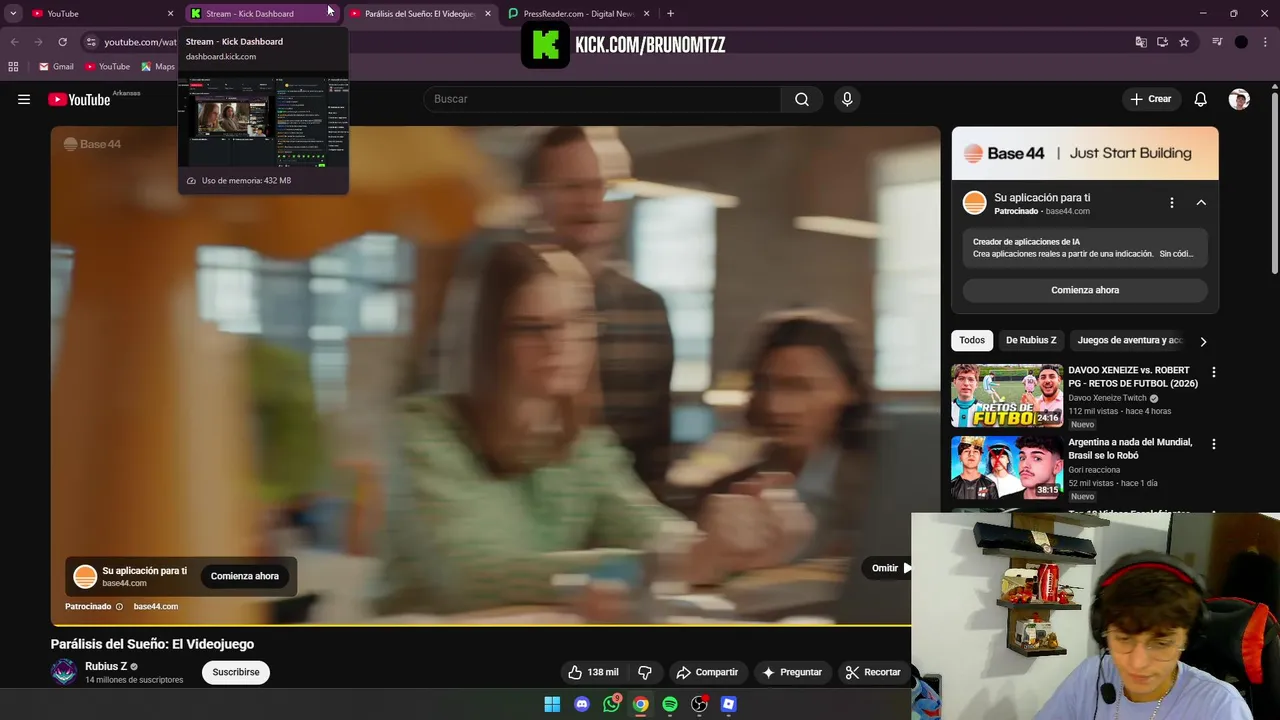Open WhatsApp from the taskbar
Viewport: 1280px width, 720px height.
coord(611,704)
